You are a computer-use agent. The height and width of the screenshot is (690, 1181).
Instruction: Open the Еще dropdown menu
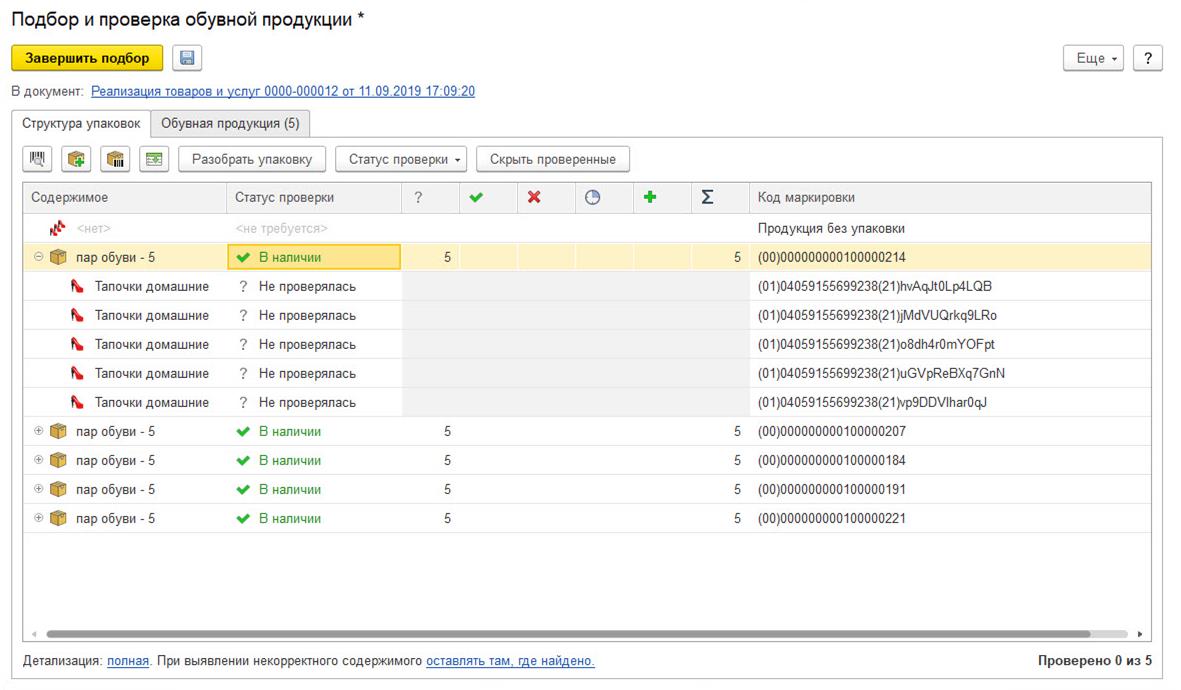tap(1094, 58)
